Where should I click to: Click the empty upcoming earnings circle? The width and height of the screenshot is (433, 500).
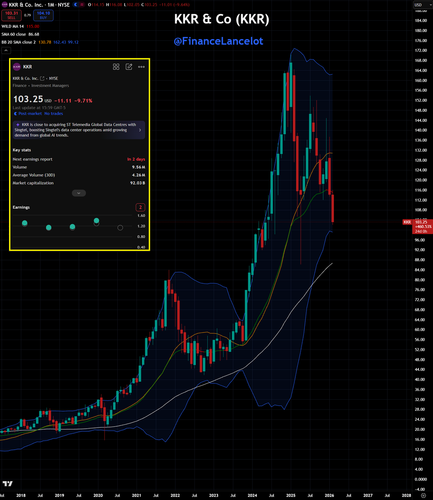pyautogui.click(x=120, y=228)
